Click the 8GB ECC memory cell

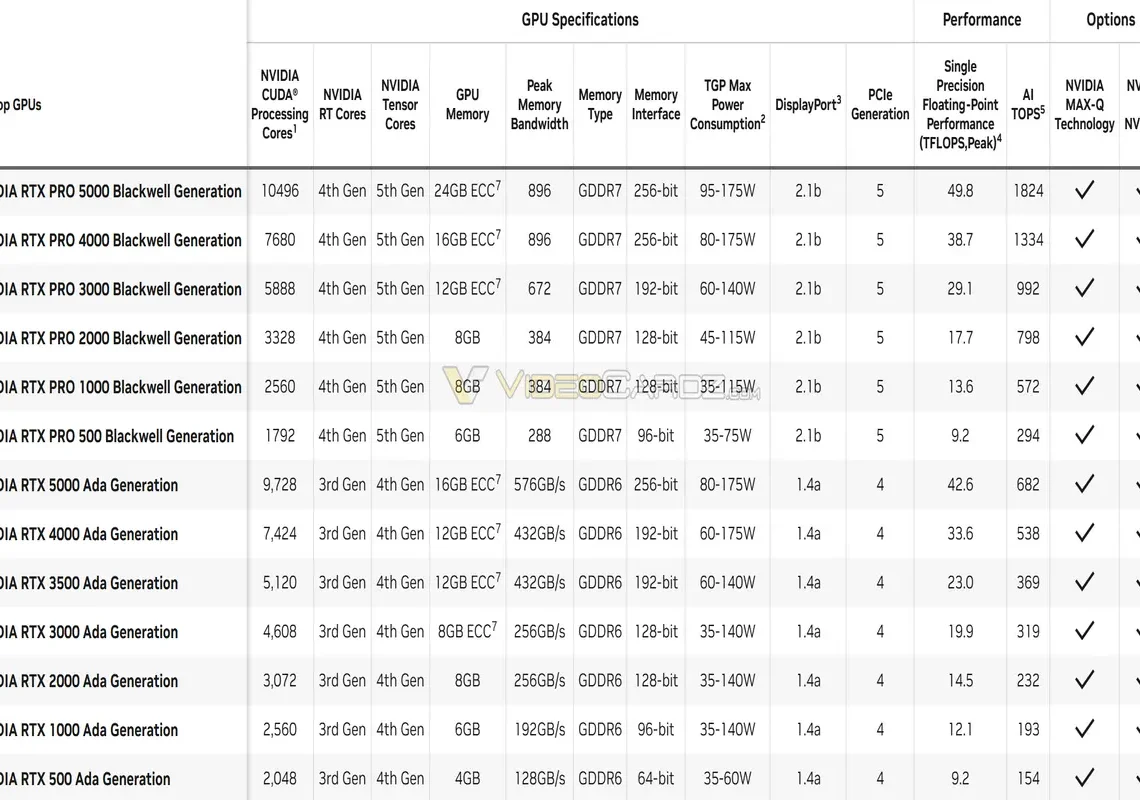[467, 631]
